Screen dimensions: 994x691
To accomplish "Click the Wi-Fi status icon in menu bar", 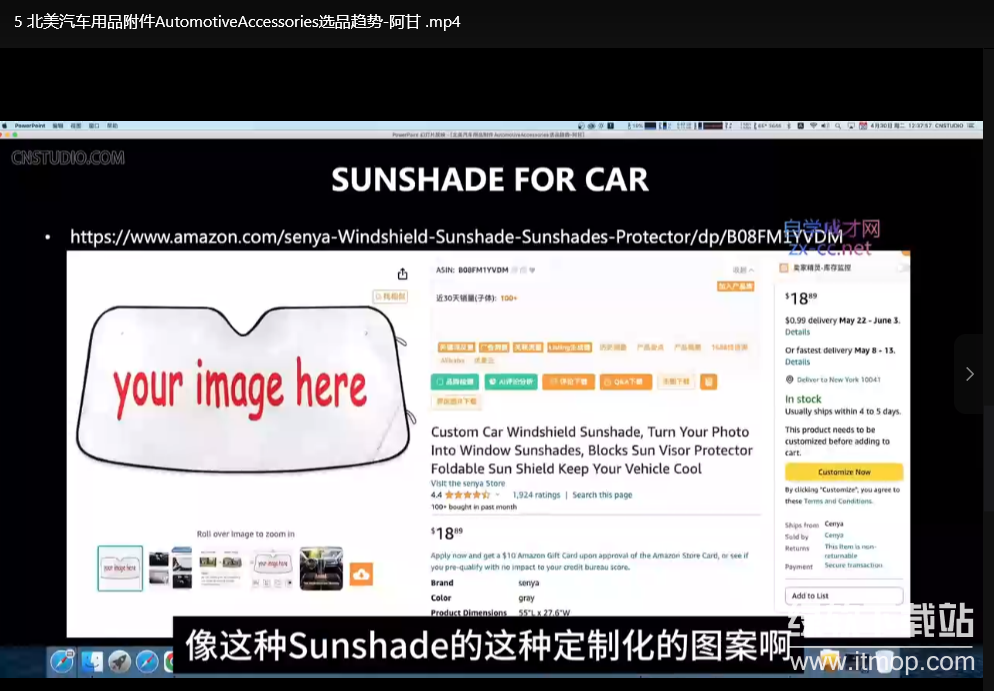I will (x=813, y=126).
